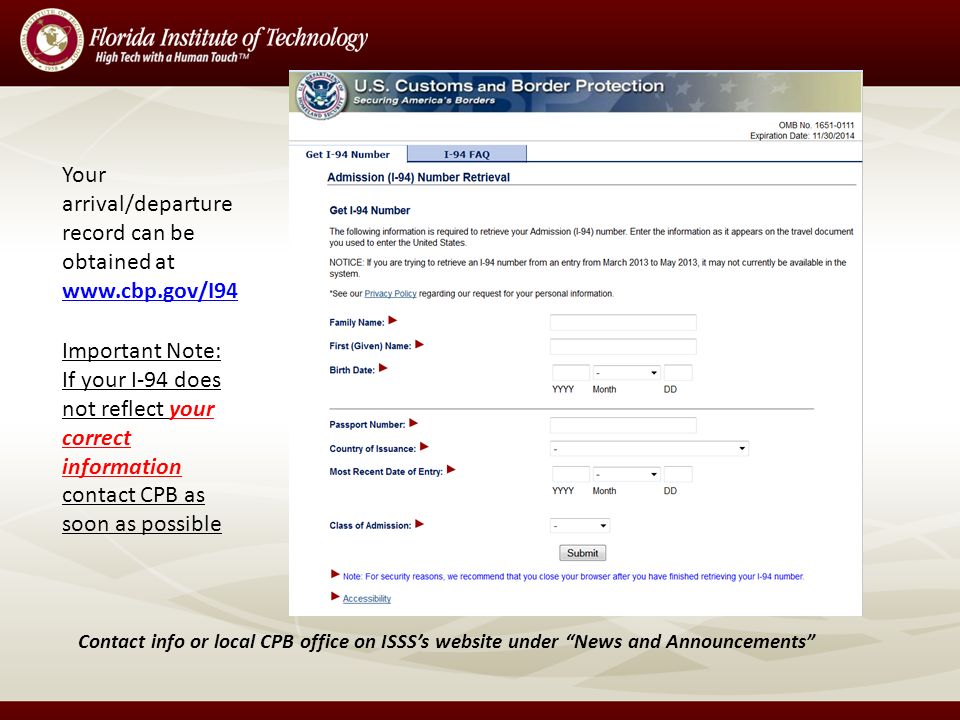
Task: Open the www.cbp.gov/I94 link
Action: click(x=150, y=290)
